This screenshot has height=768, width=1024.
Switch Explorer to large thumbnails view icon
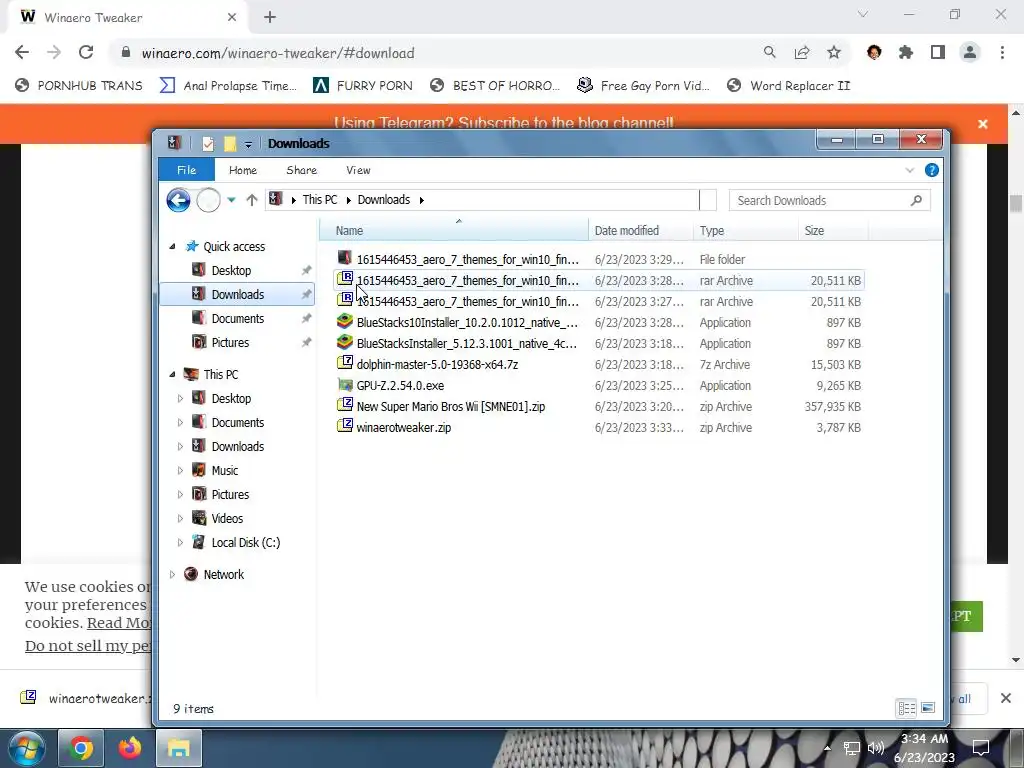(928, 708)
